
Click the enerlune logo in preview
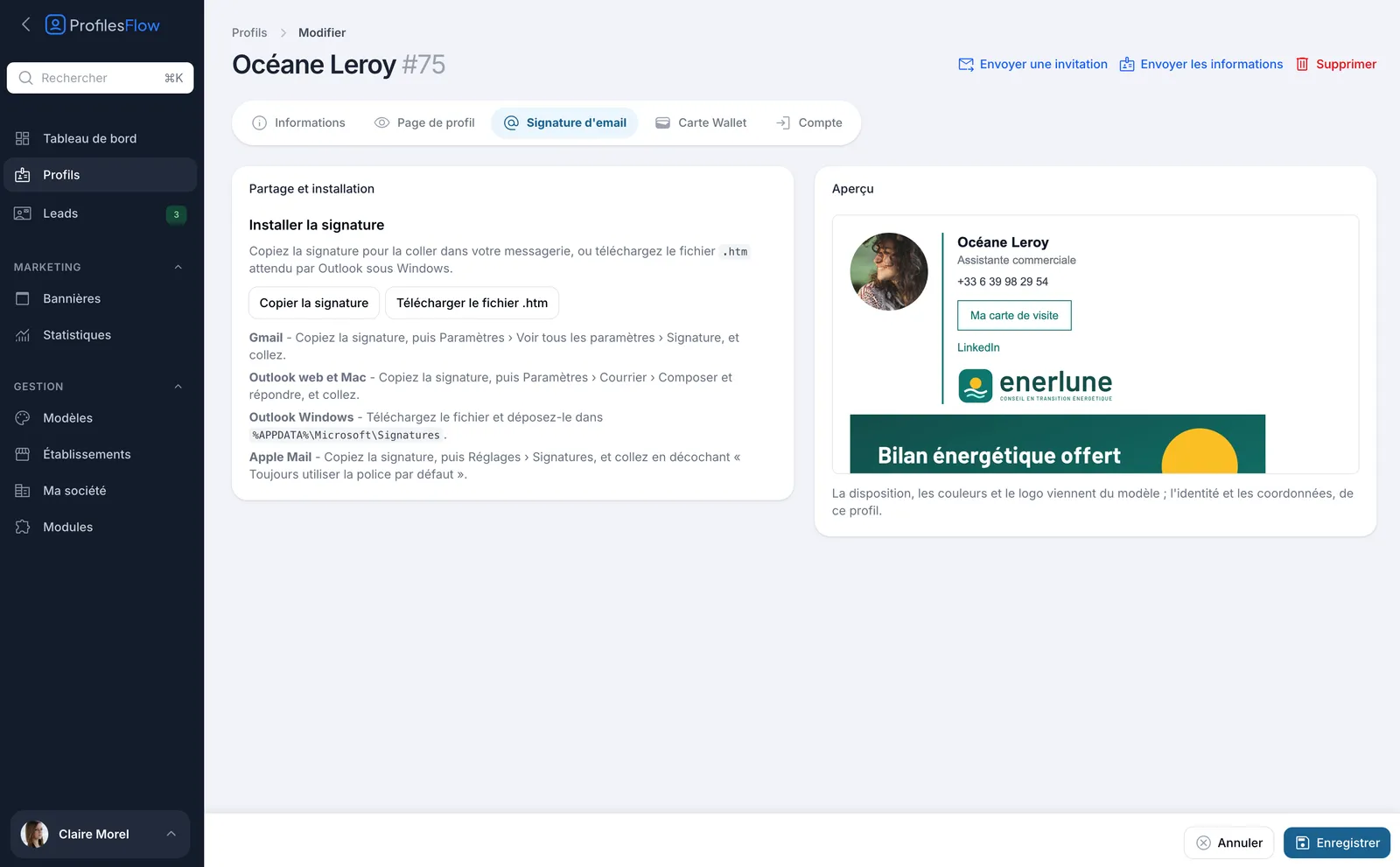(1035, 385)
